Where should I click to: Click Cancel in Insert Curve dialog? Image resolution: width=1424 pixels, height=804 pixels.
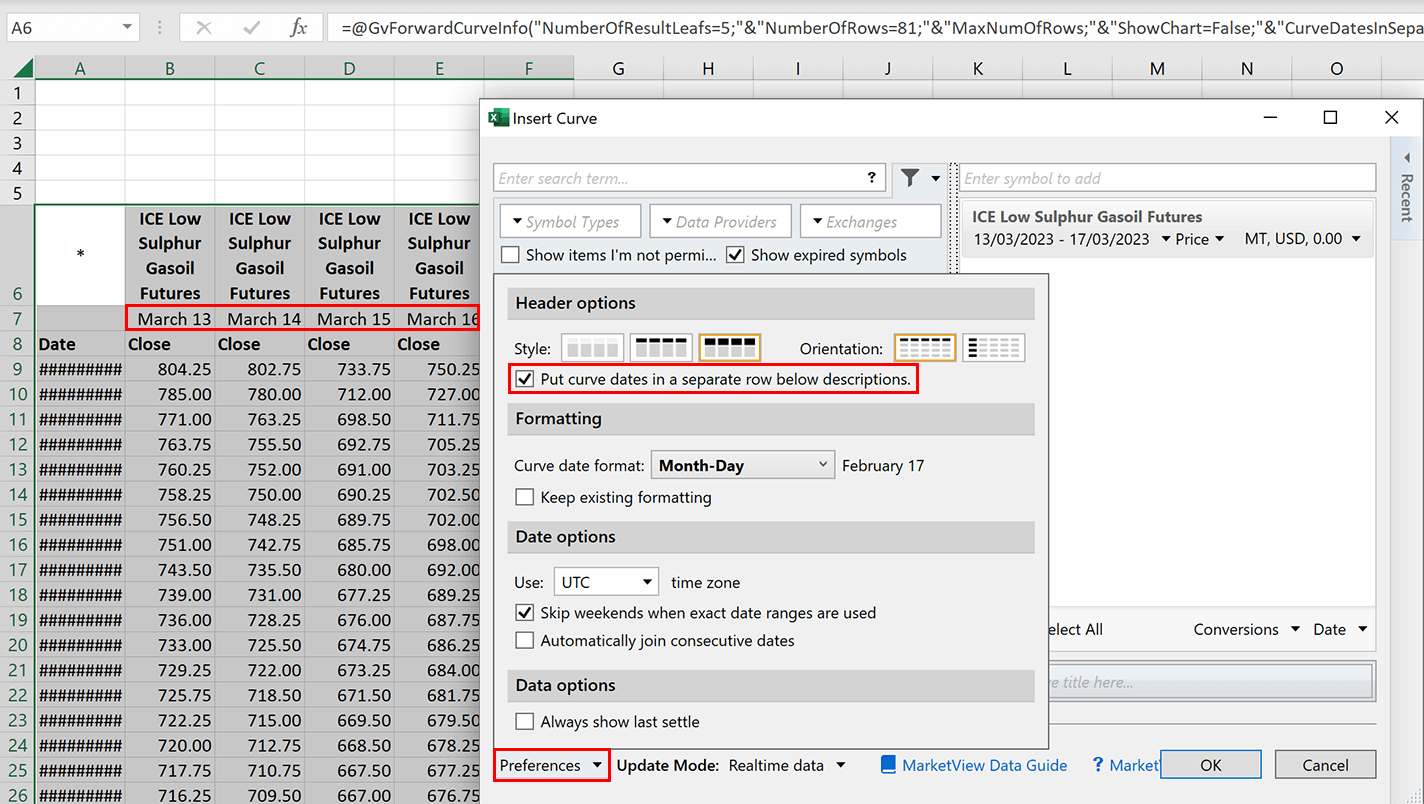1325,765
